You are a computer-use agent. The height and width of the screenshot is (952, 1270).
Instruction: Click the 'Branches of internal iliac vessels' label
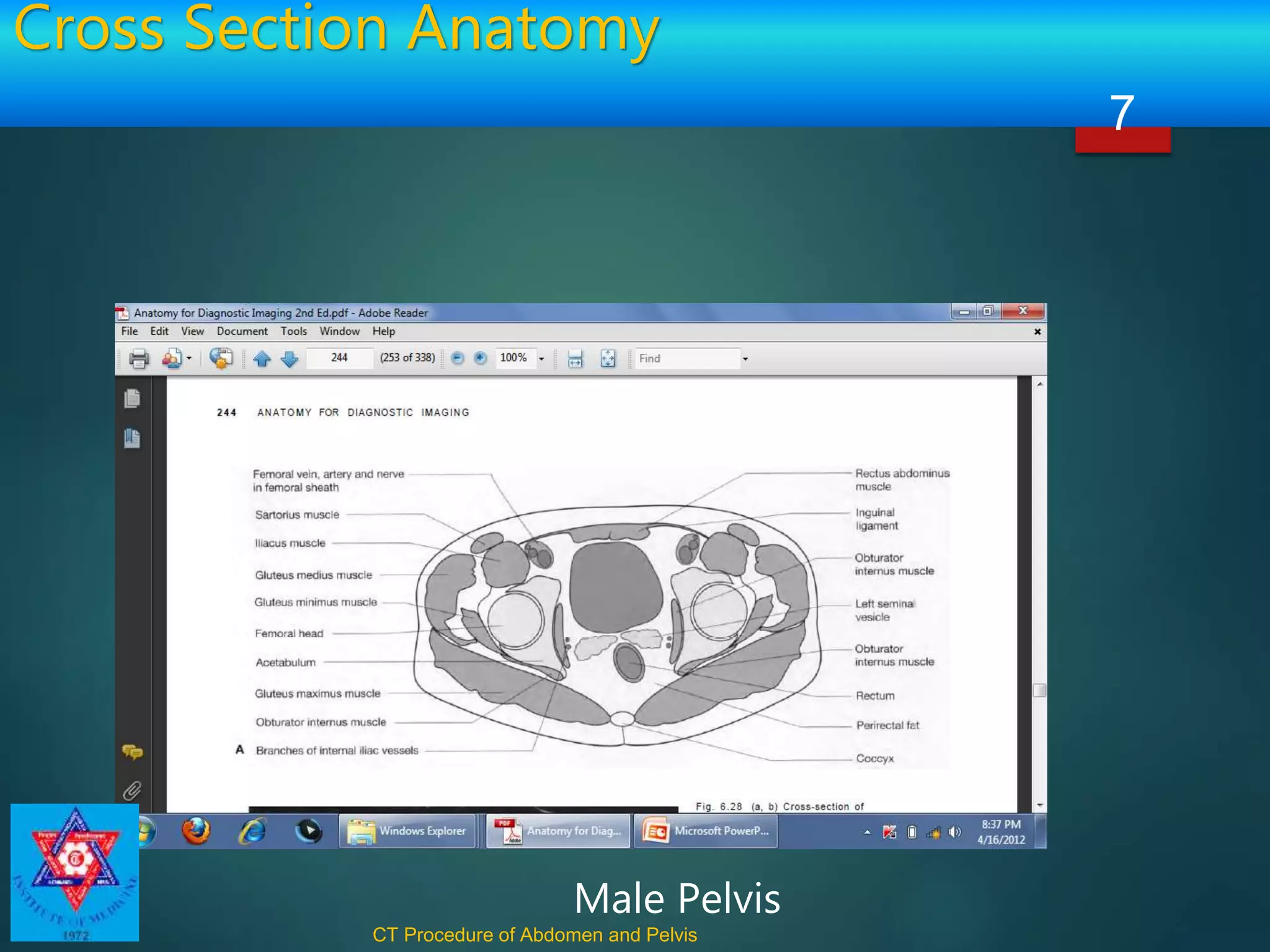pyautogui.click(x=337, y=751)
